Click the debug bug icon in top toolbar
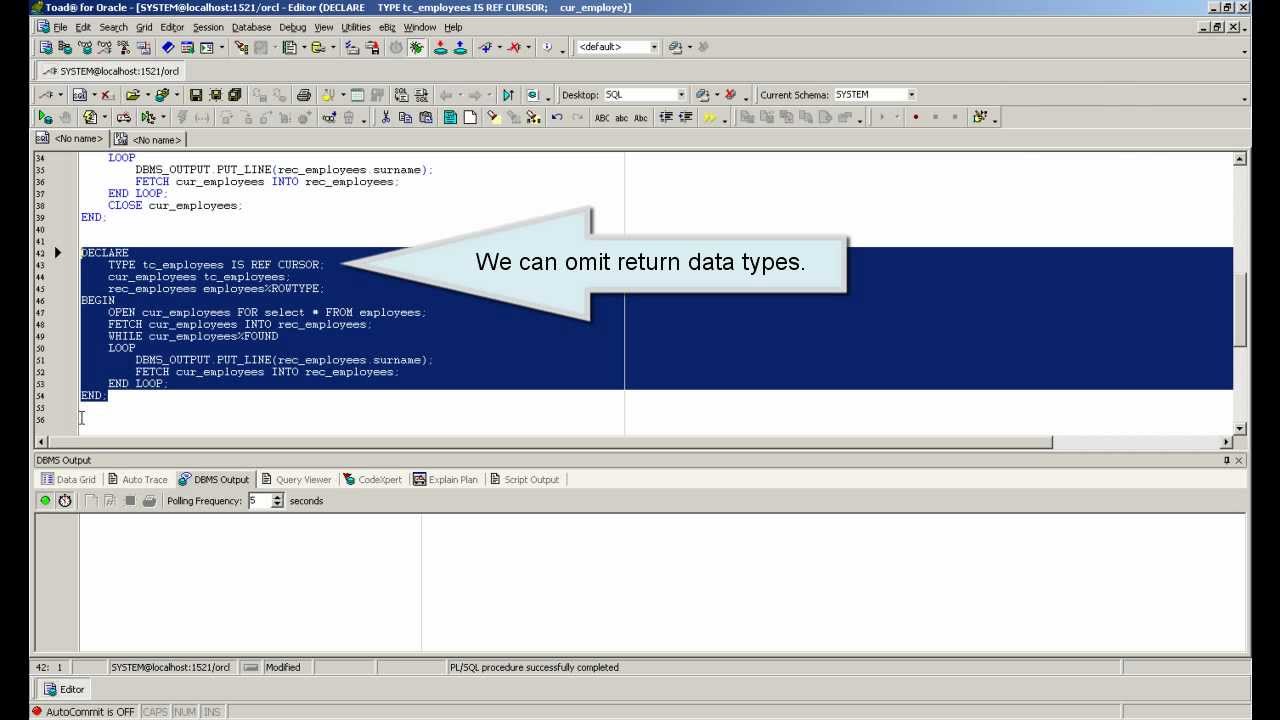1280x720 pixels. (x=416, y=47)
